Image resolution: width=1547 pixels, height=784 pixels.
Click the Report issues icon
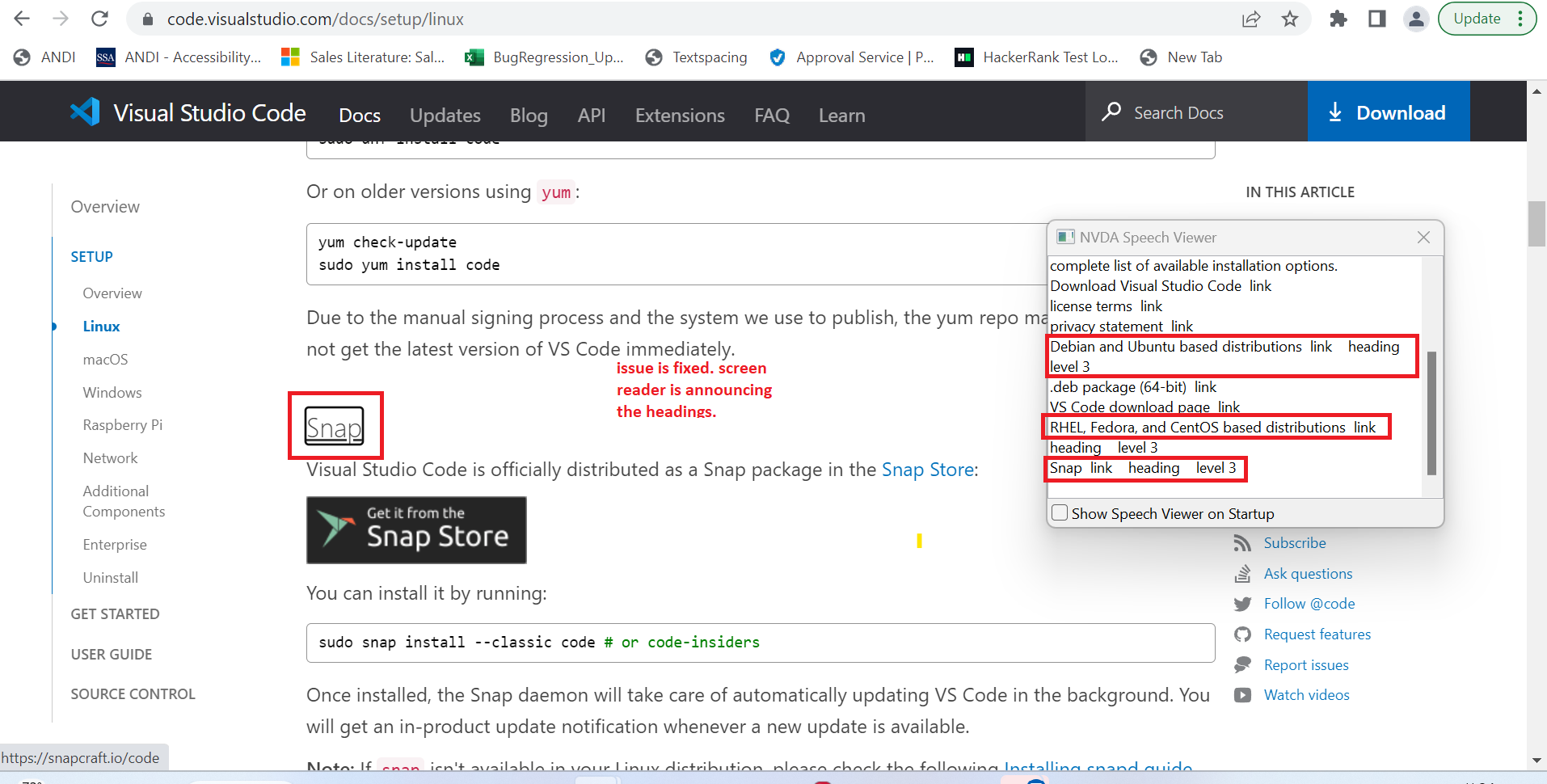[1244, 664]
